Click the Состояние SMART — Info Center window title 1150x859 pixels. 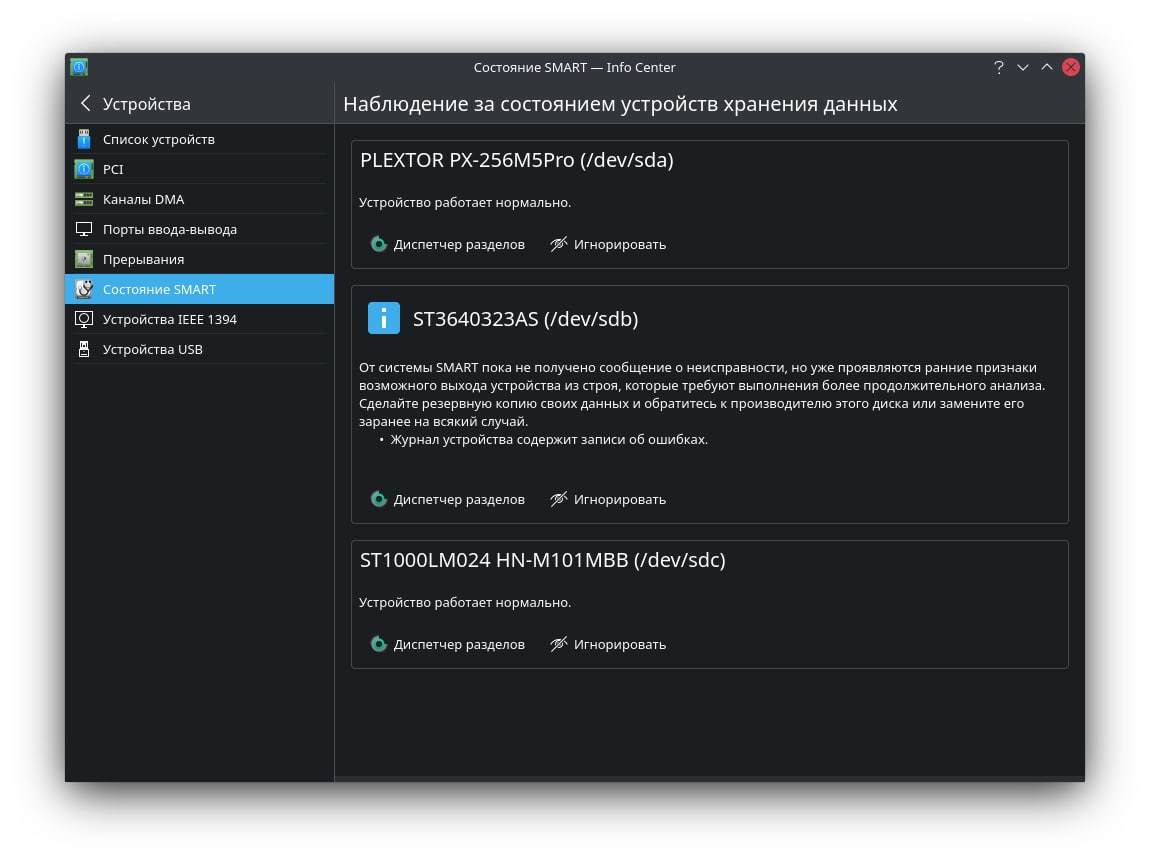574,67
